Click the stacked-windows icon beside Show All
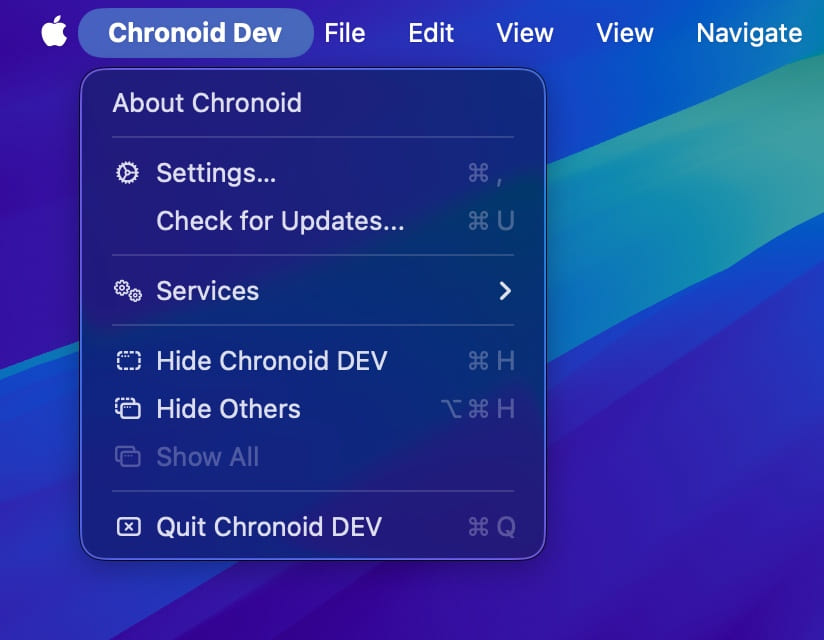824x640 pixels. click(x=127, y=456)
